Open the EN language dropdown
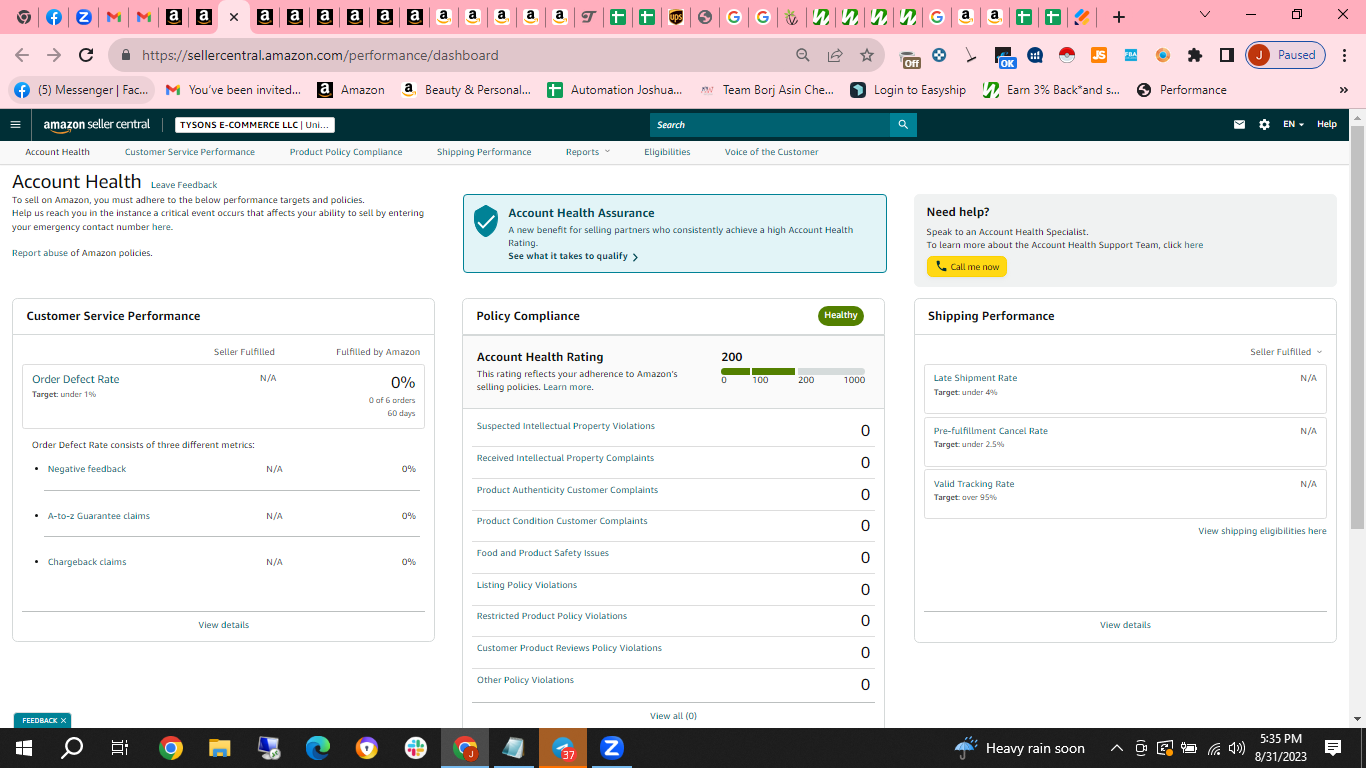1366x768 pixels. pos(1293,125)
